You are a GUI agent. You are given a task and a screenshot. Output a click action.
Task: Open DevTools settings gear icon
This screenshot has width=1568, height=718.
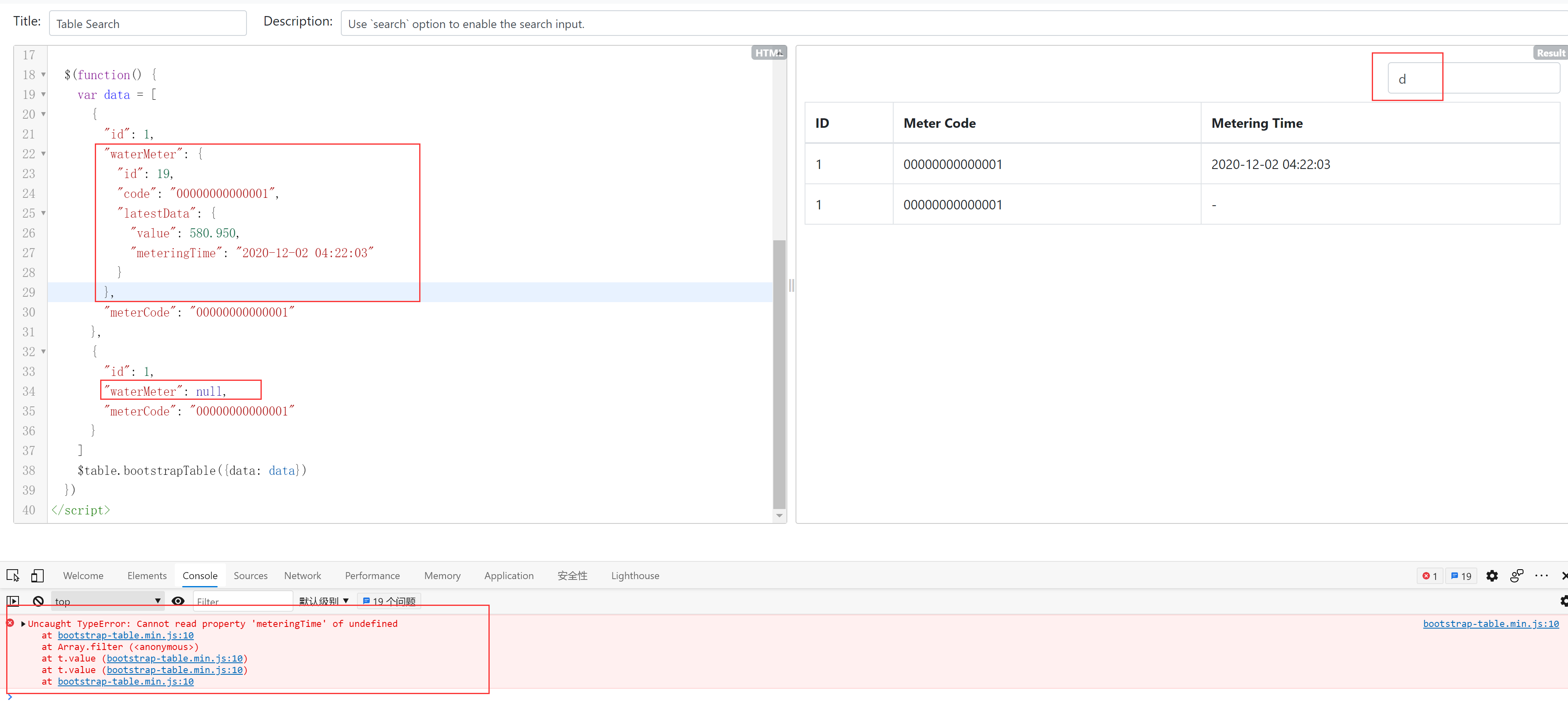(1491, 576)
